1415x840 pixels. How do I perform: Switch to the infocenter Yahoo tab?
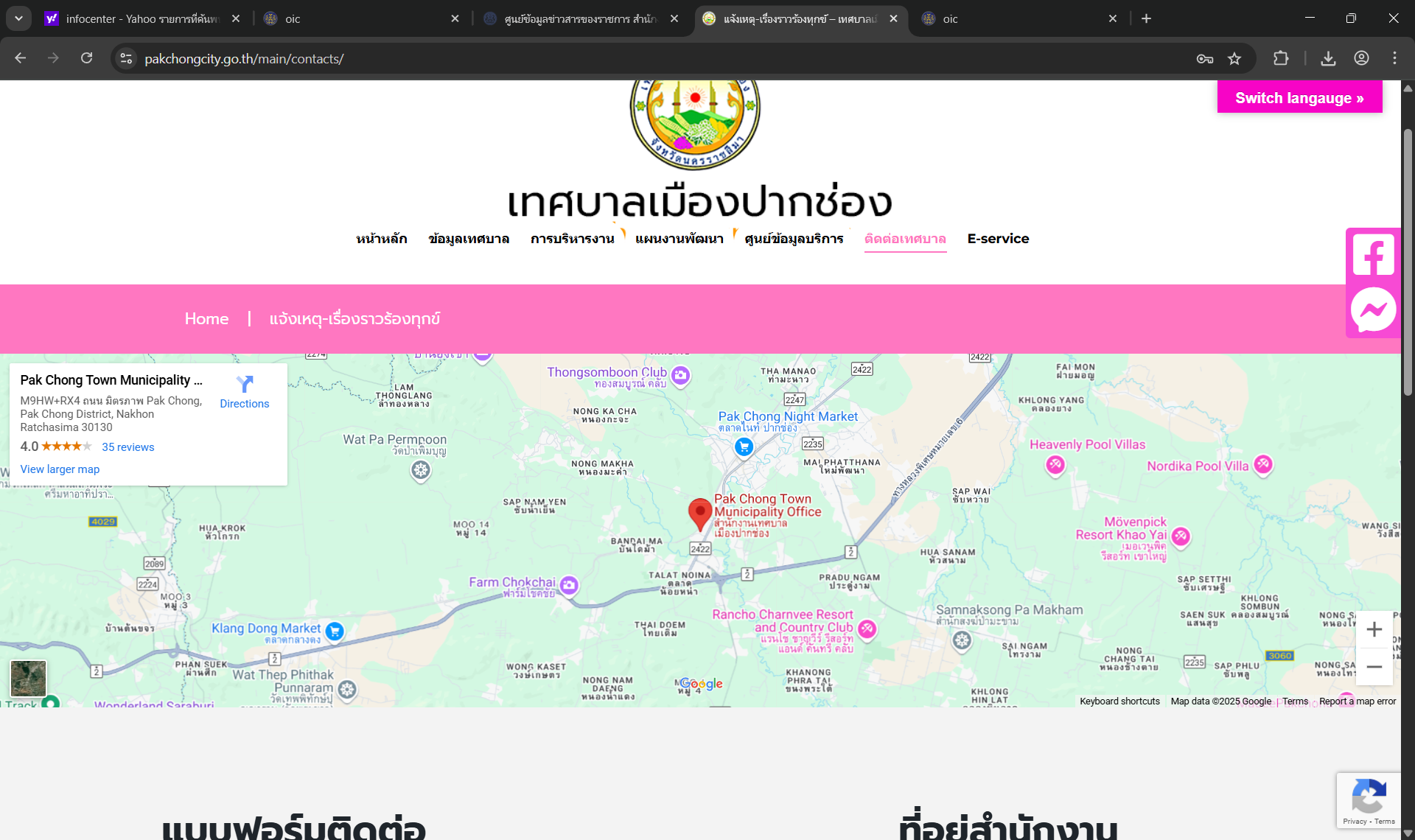point(142,18)
